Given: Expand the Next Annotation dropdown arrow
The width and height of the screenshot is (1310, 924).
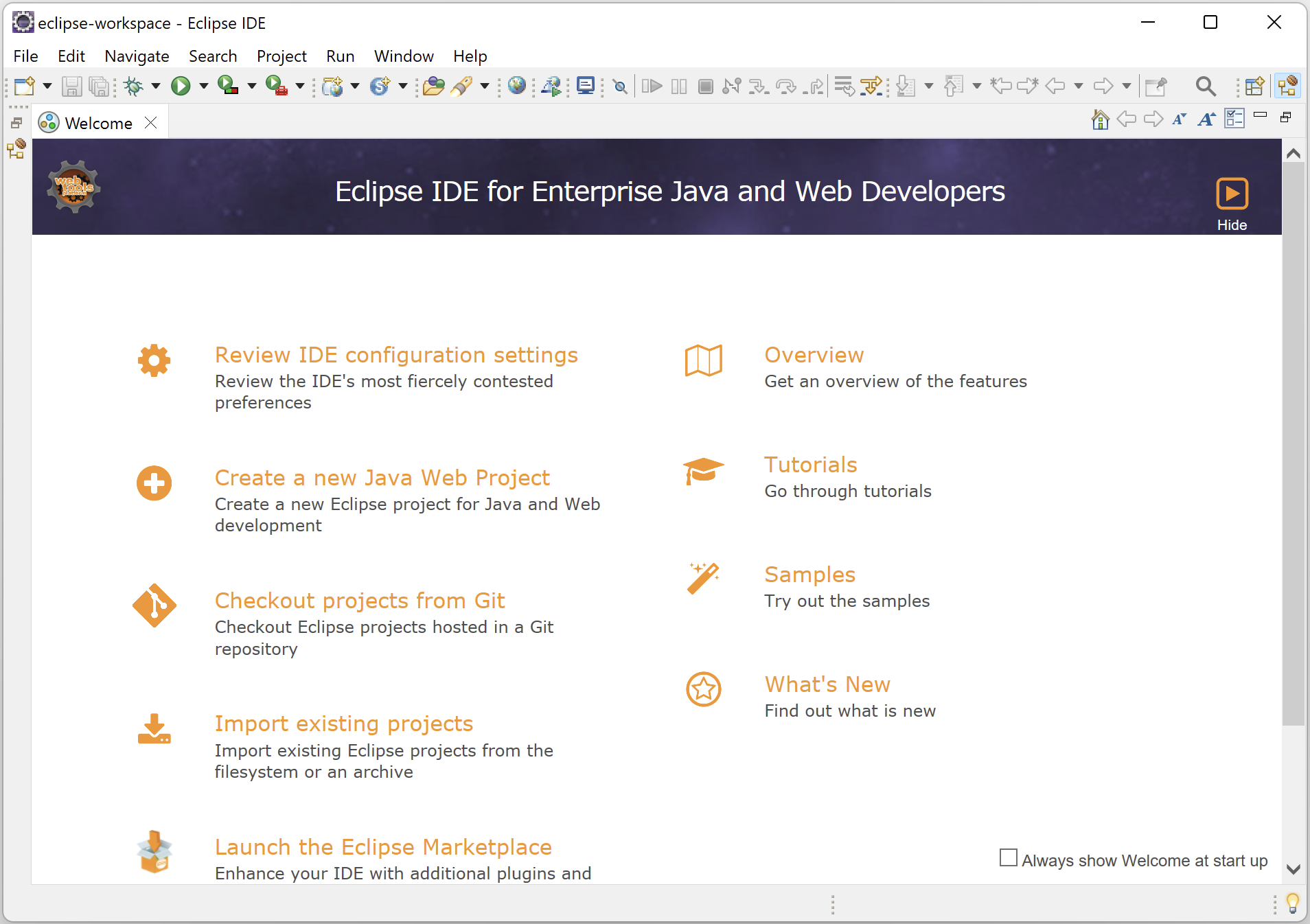Looking at the screenshot, I should pyautogui.click(x=929, y=86).
